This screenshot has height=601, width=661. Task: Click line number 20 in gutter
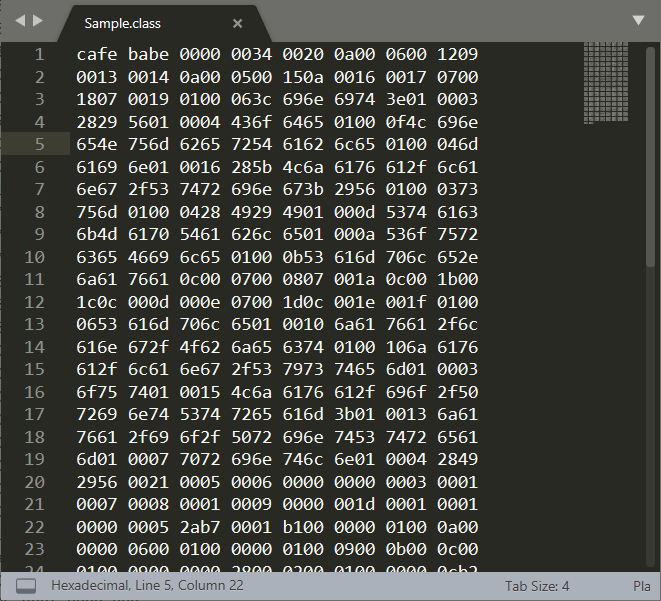(35, 482)
